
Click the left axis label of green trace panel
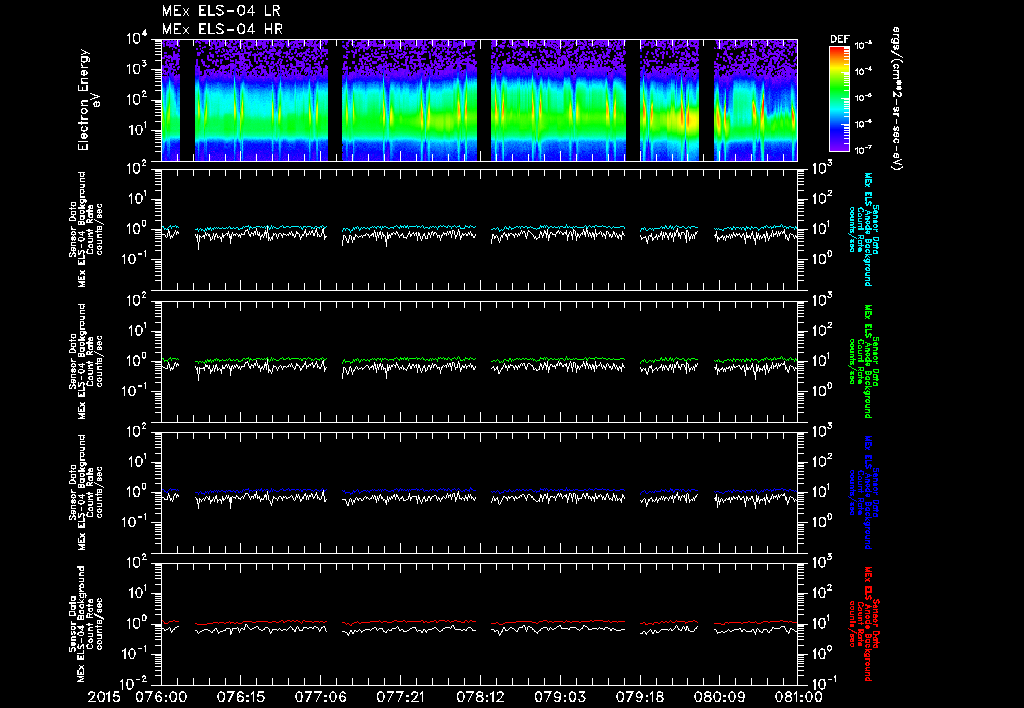pyautogui.click(x=86, y=361)
